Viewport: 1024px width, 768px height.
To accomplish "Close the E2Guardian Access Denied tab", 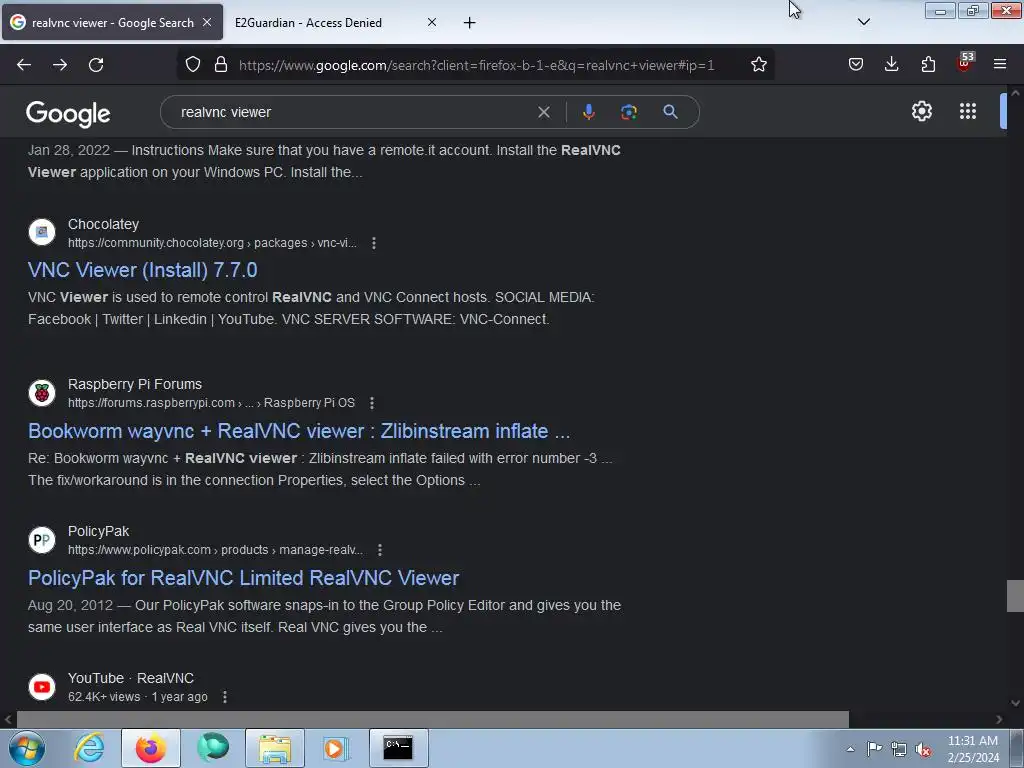I will tap(432, 22).
